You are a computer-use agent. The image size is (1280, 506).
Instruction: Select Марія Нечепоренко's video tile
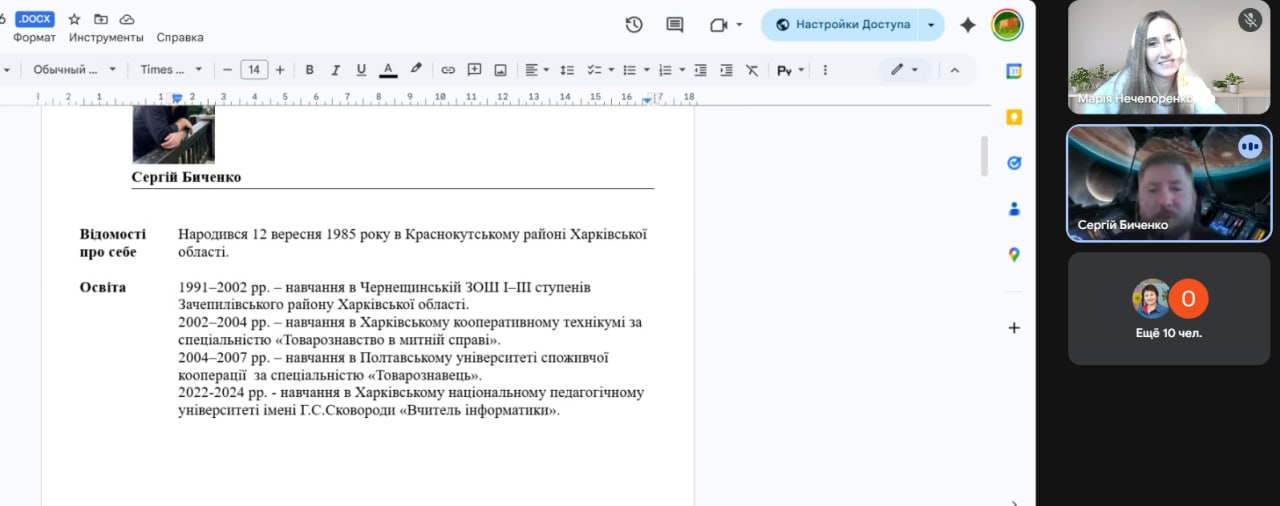(x=1169, y=57)
